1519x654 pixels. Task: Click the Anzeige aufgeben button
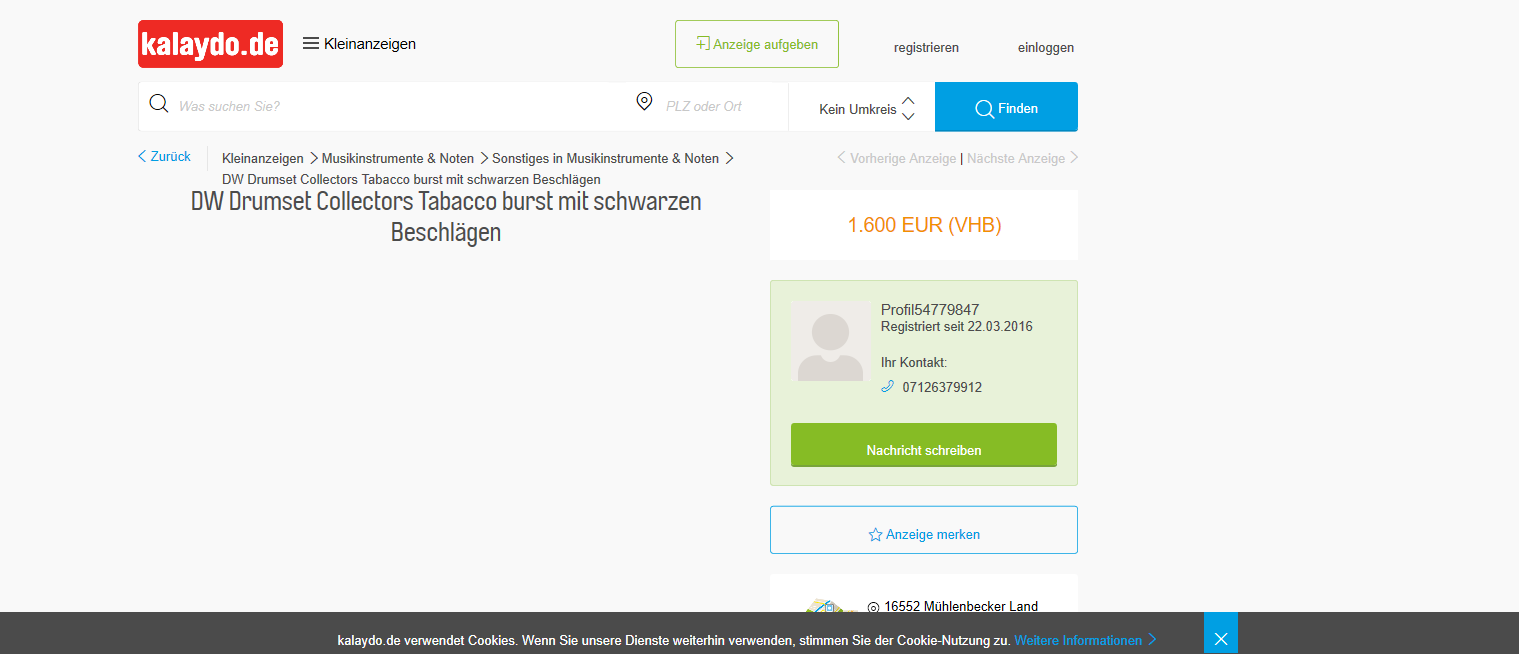click(x=757, y=44)
